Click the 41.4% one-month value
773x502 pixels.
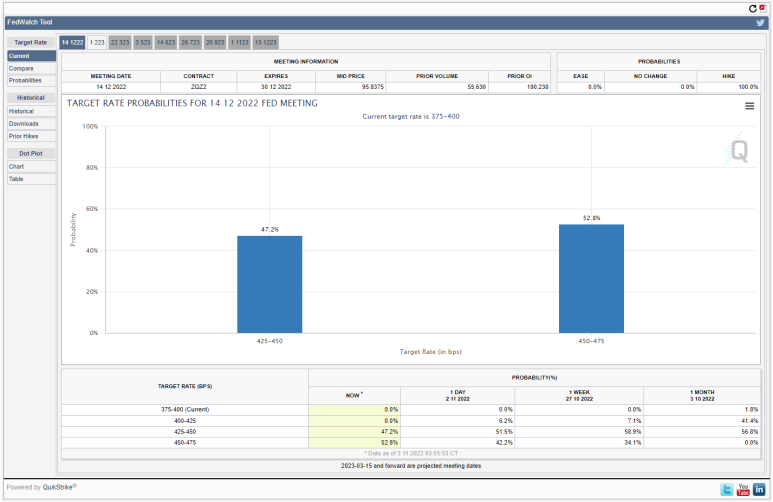pos(750,421)
